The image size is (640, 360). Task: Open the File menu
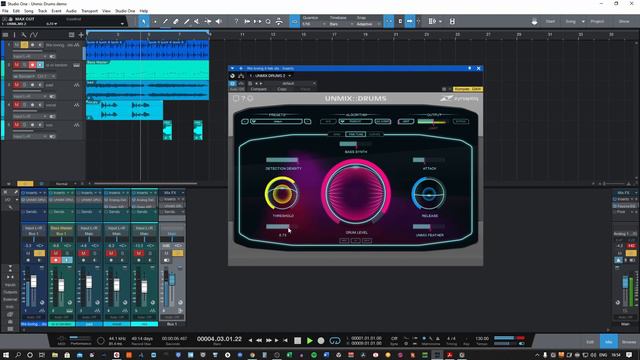(x=5, y=11)
